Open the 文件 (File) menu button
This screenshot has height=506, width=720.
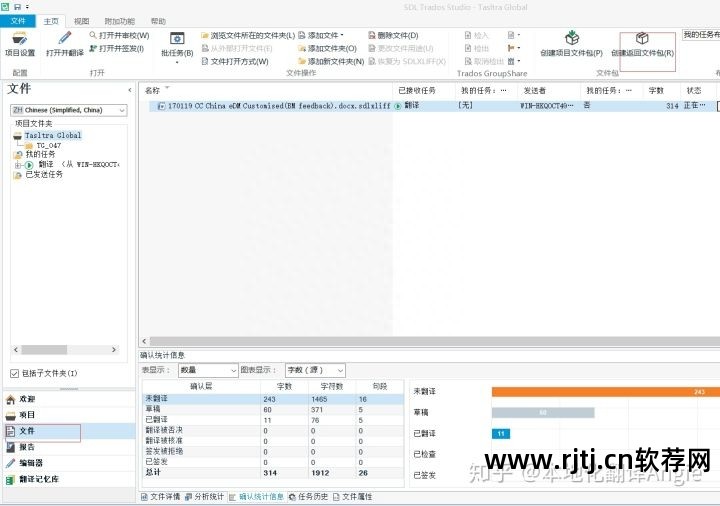coord(19,20)
